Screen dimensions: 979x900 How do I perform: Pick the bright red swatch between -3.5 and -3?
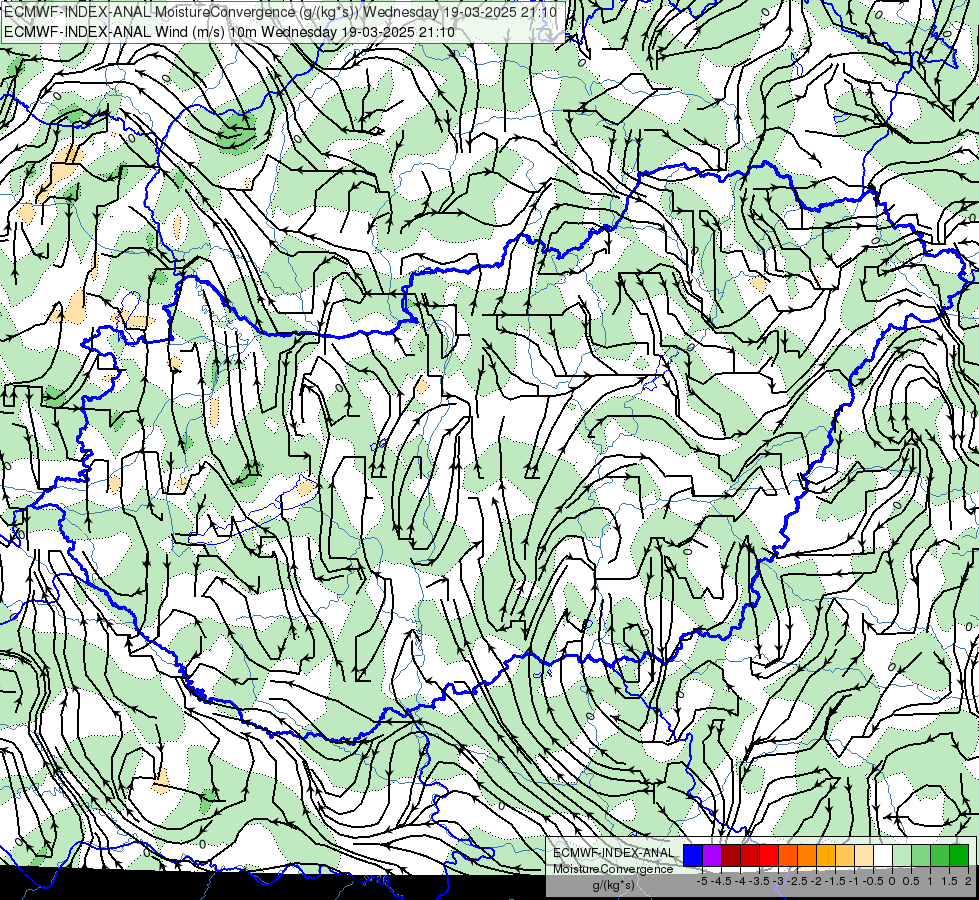point(769,856)
